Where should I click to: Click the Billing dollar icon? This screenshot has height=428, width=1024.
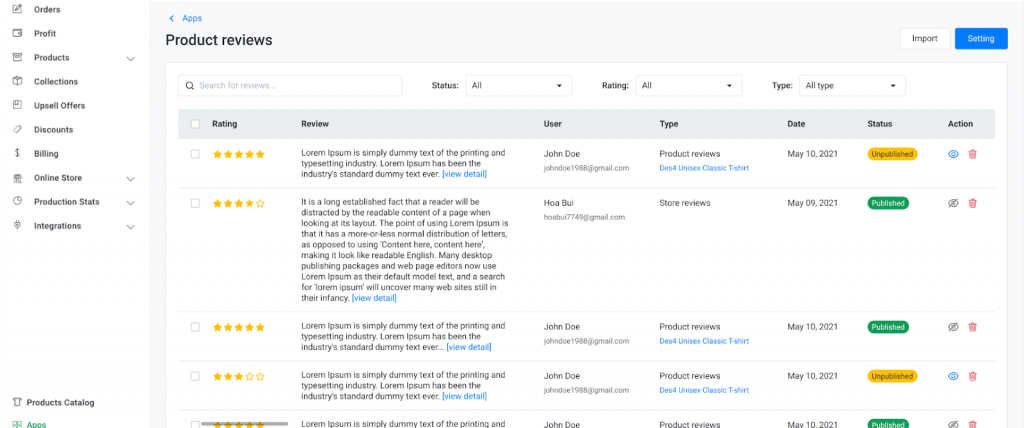[x=18, y=154]
